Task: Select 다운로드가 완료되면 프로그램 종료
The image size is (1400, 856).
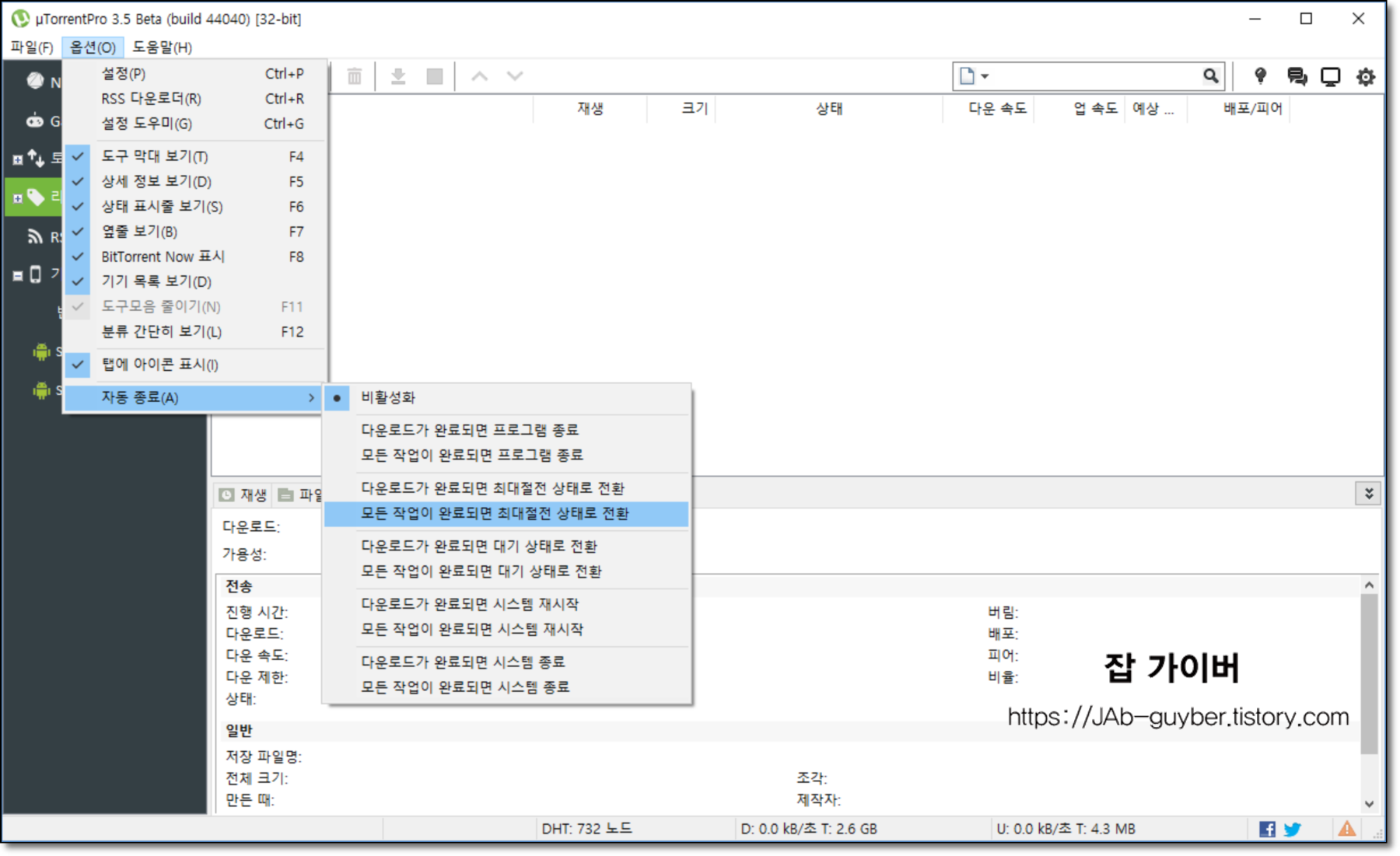Action: click(507, 429)
